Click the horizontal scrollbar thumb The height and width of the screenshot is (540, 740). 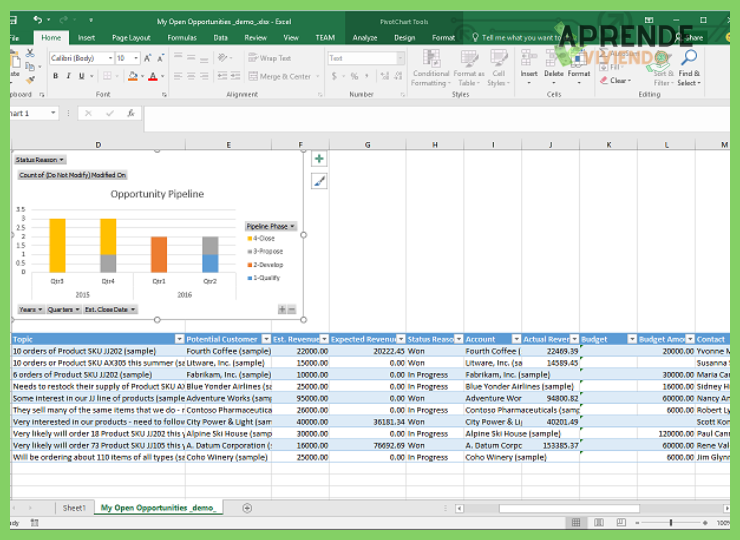pos(569,508)
